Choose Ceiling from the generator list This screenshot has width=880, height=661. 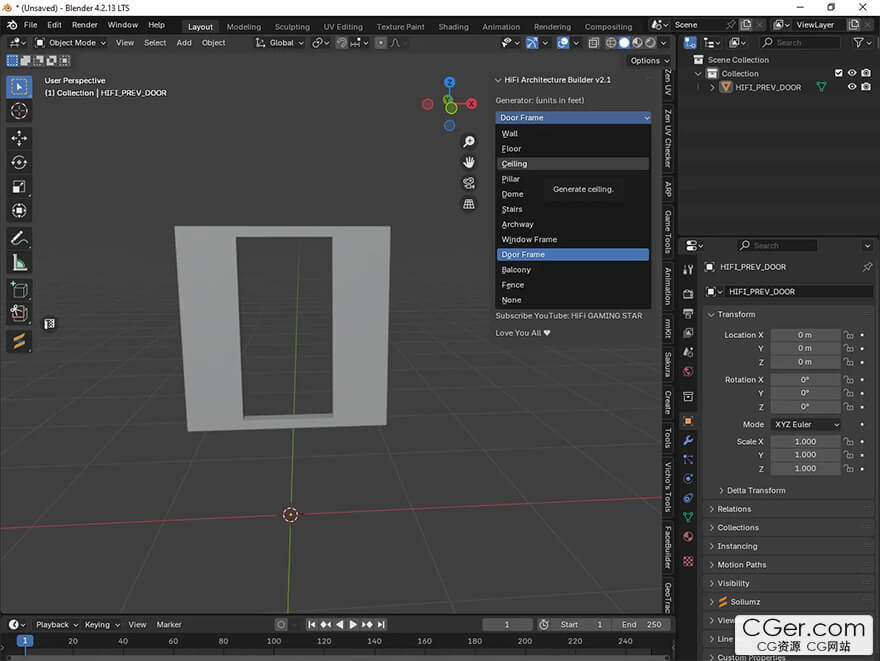click(514, 164)
